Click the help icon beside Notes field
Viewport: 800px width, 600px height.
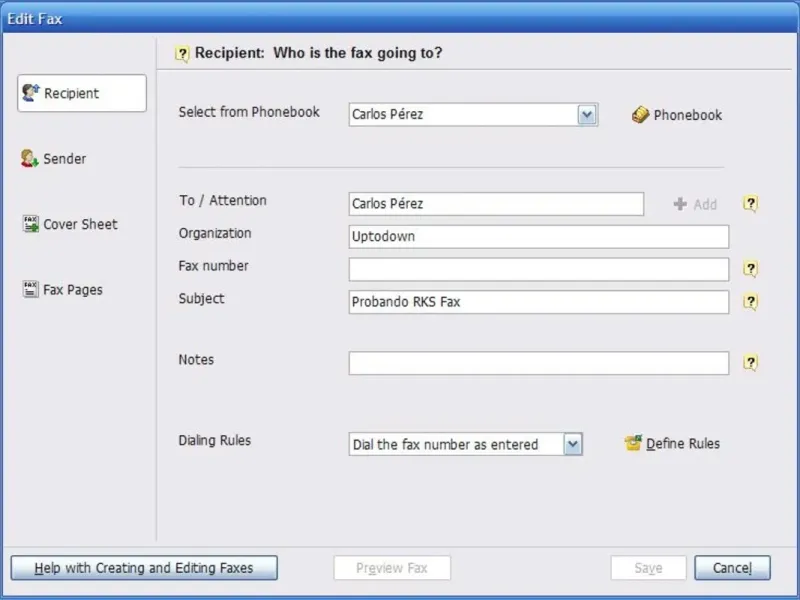(750, 363)
